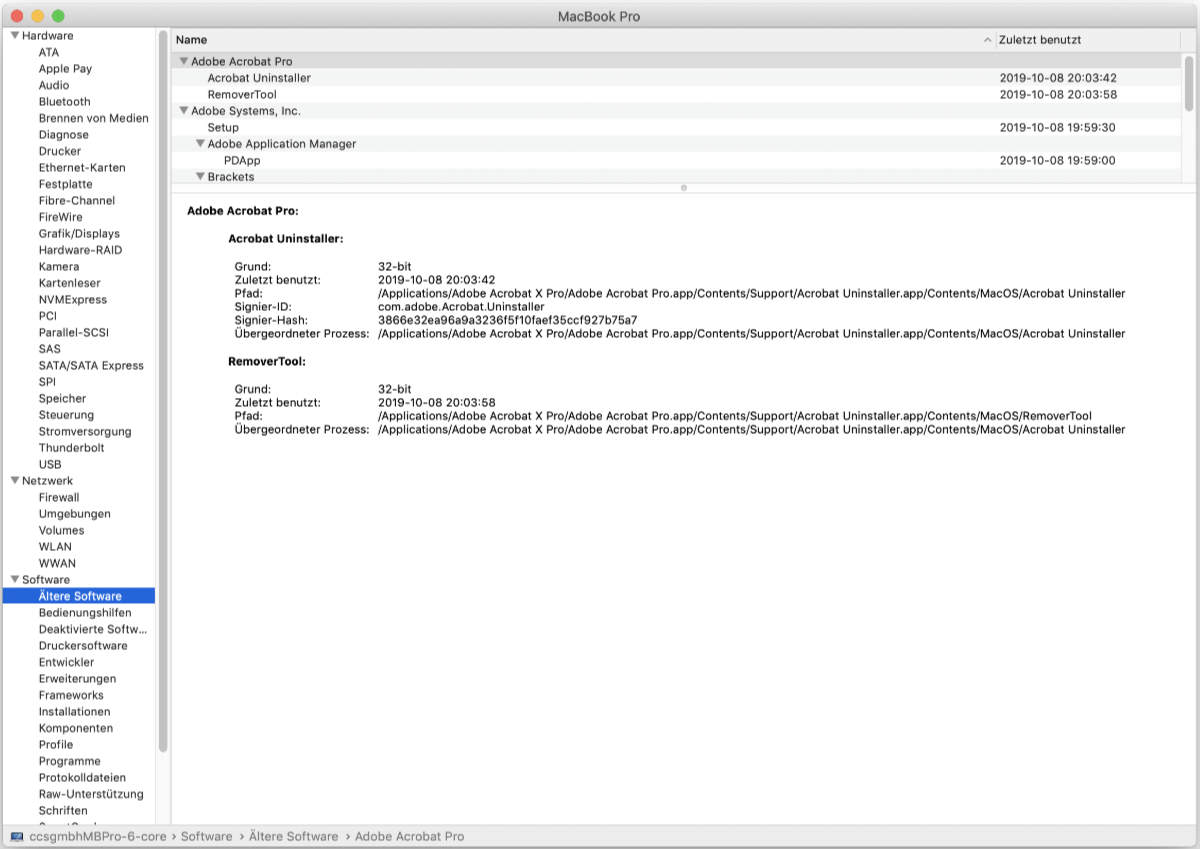Open the Drucker entry
This screenshot has height=849, width=1200.
pyautogui.click(x=60, y=151)
